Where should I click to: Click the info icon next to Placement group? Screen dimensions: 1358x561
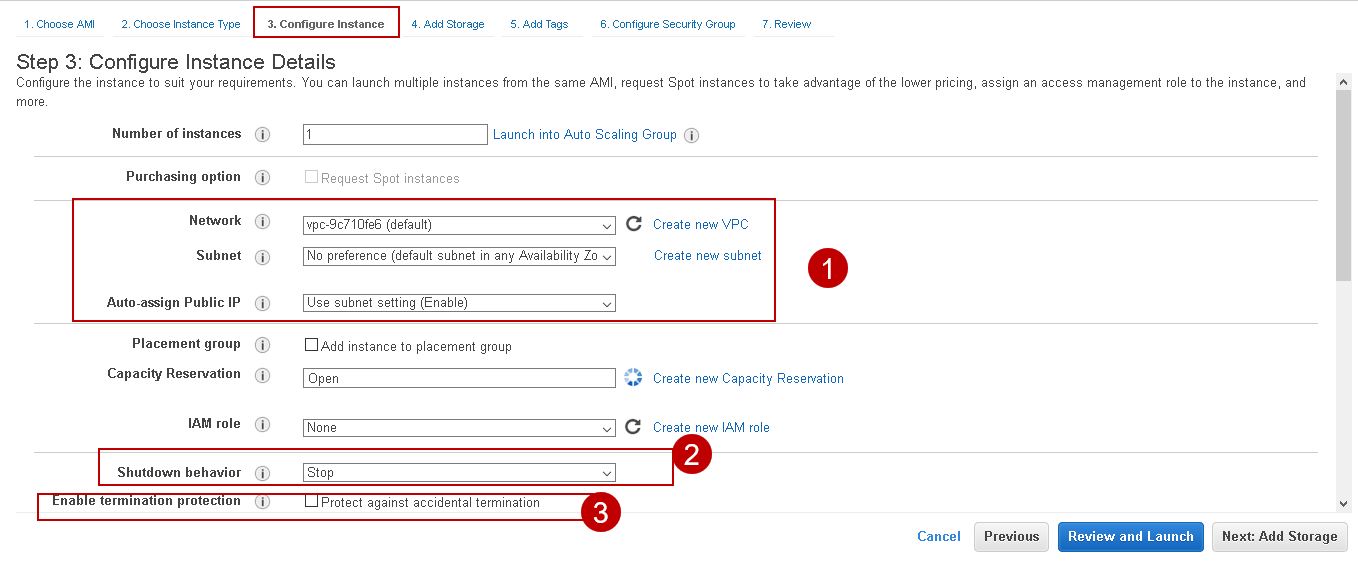coord(263,345)
